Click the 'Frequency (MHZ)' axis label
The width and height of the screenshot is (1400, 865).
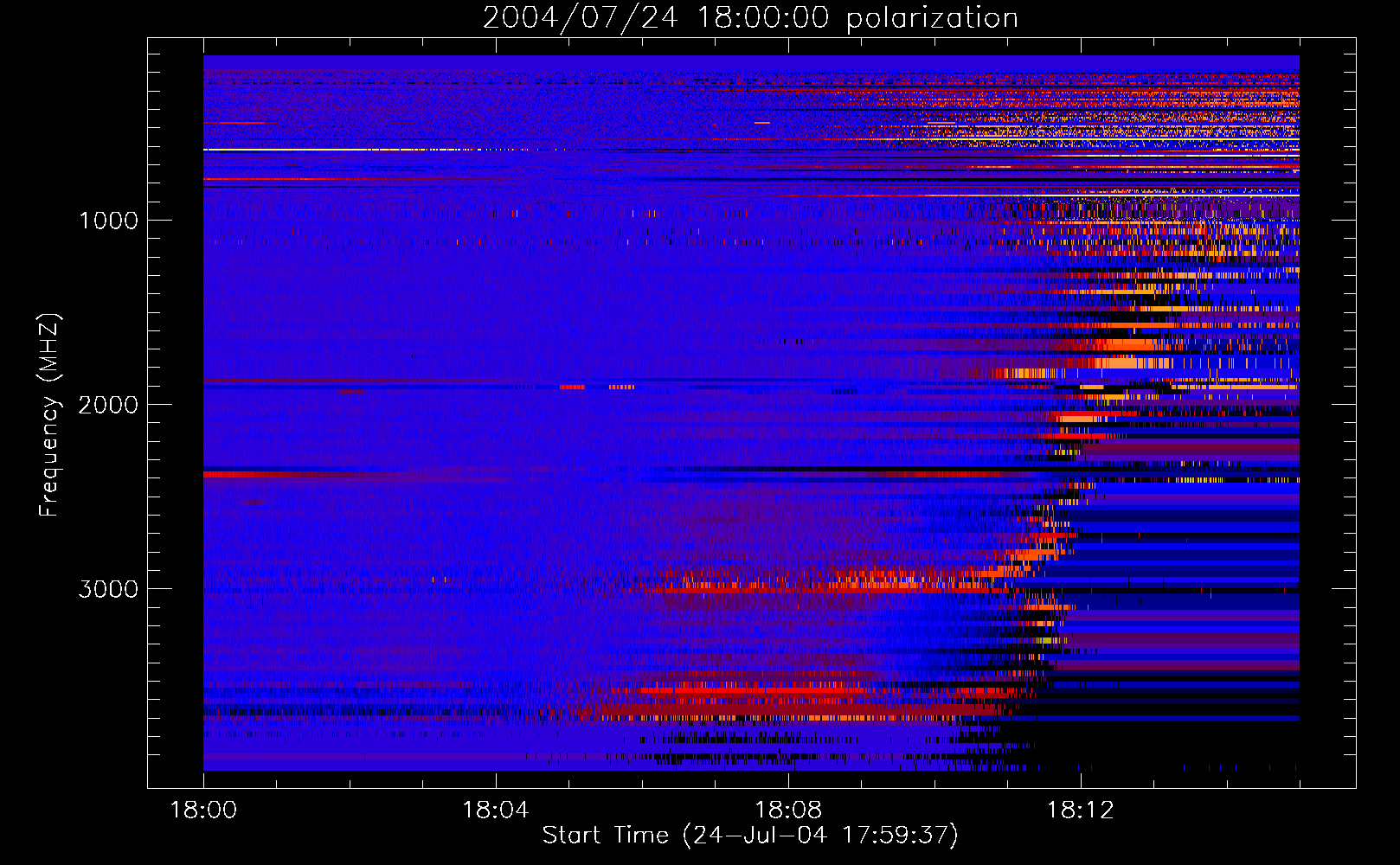[49, 415]
